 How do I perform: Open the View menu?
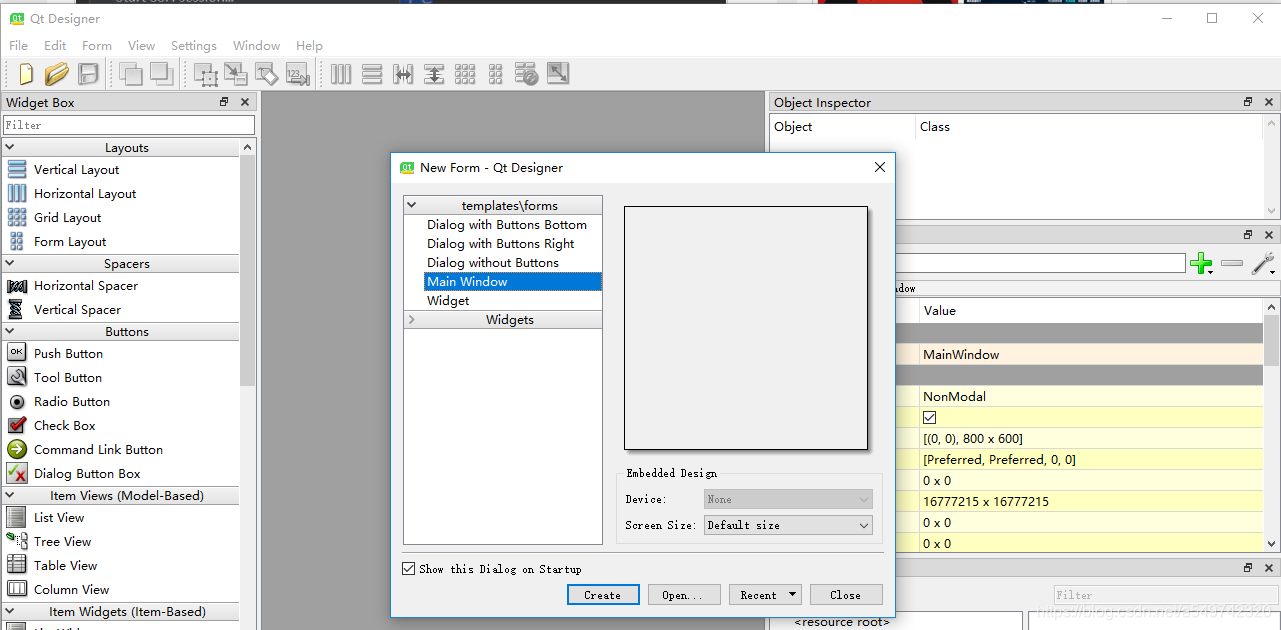coord(141,46)
